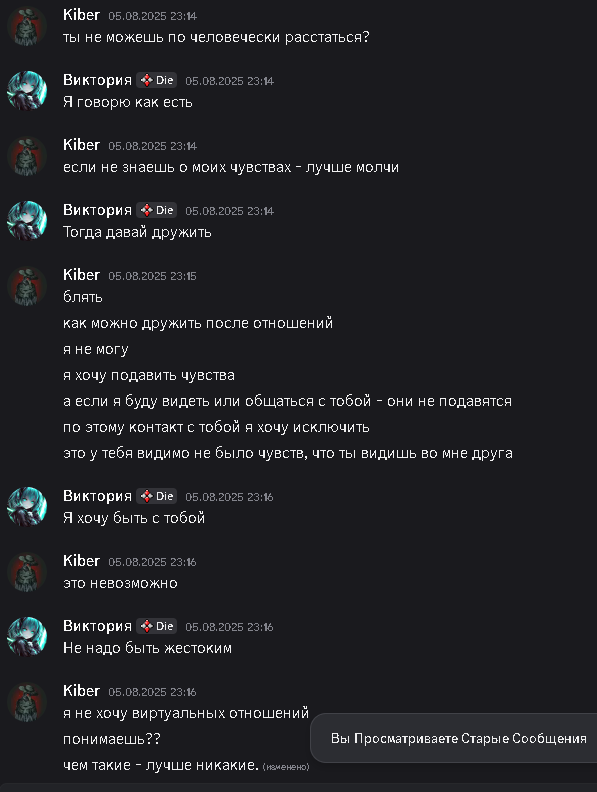Screen dimensions: 597x792
Task: Open the Виктория username above 'Не надо быть жестоким'
Action: [97, 626]
